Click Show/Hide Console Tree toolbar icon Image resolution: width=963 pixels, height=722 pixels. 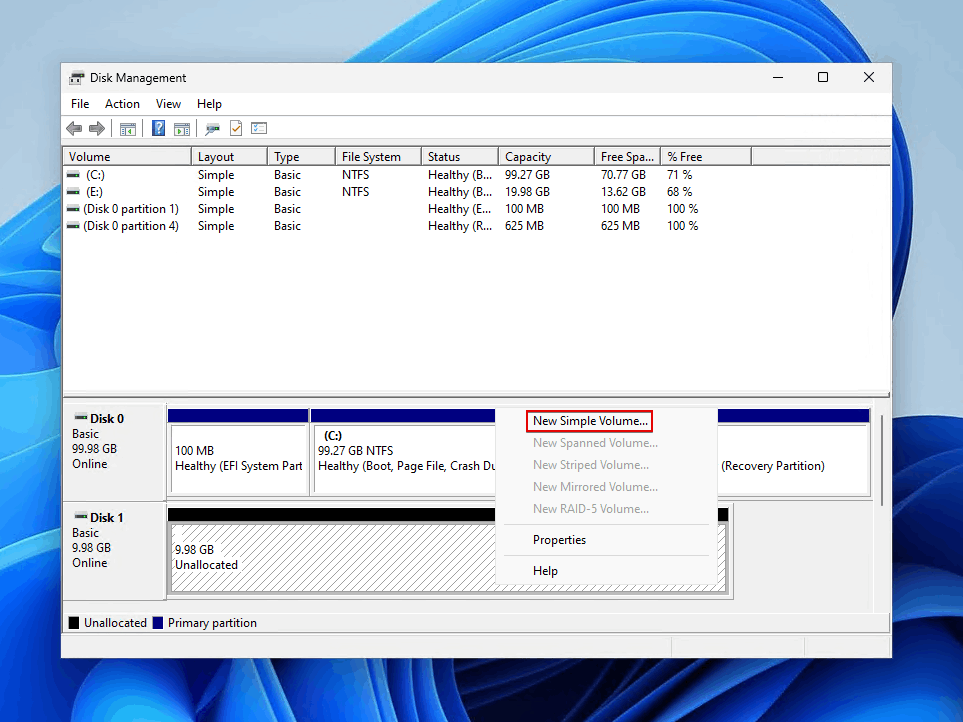click(127, 129)
